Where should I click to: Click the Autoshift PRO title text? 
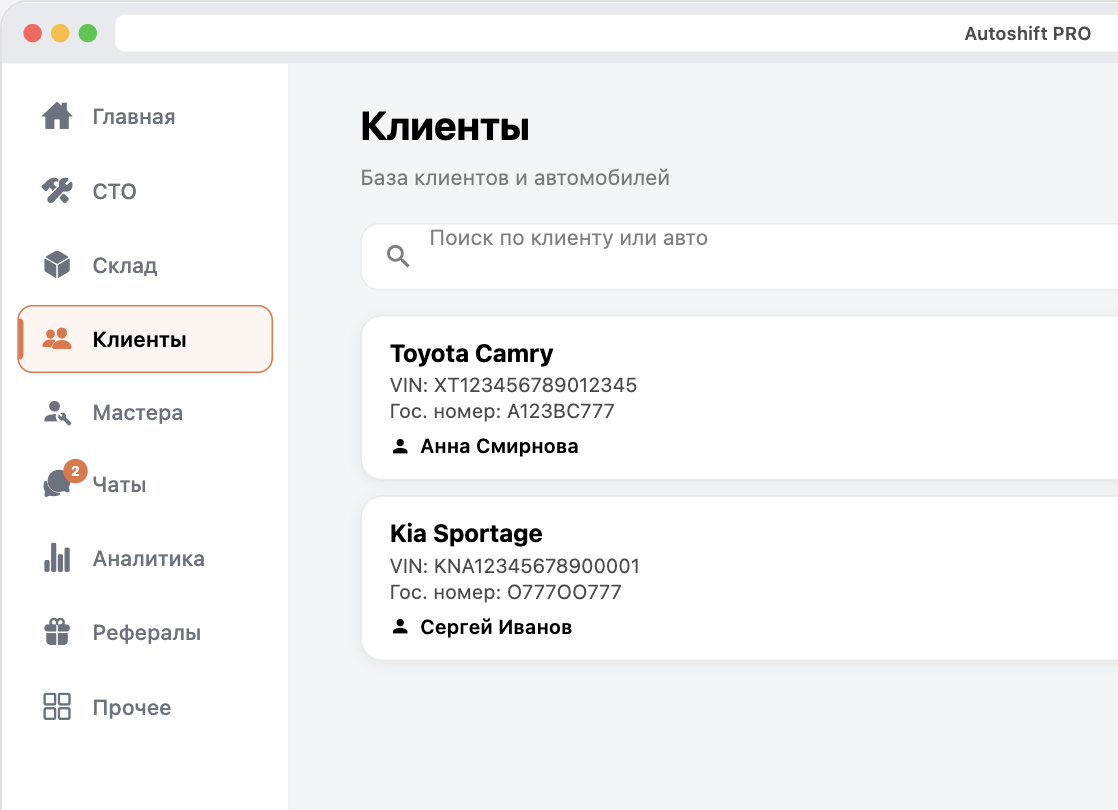click(x=1027, y=34)
